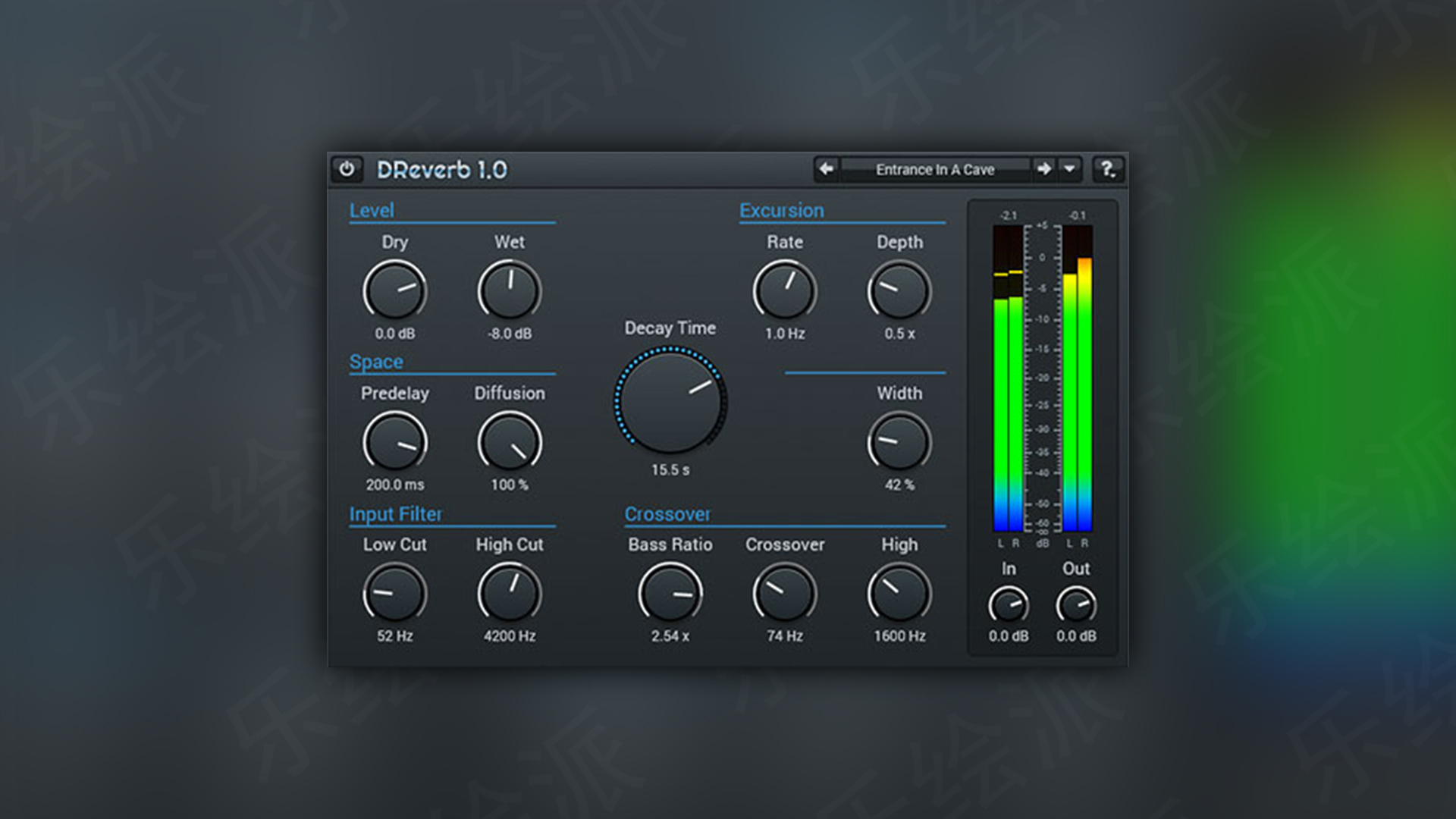Load previous preset with left arrow
Image resolution: width=1456 pixels, height=819 pixels.
tap(827, 169)
